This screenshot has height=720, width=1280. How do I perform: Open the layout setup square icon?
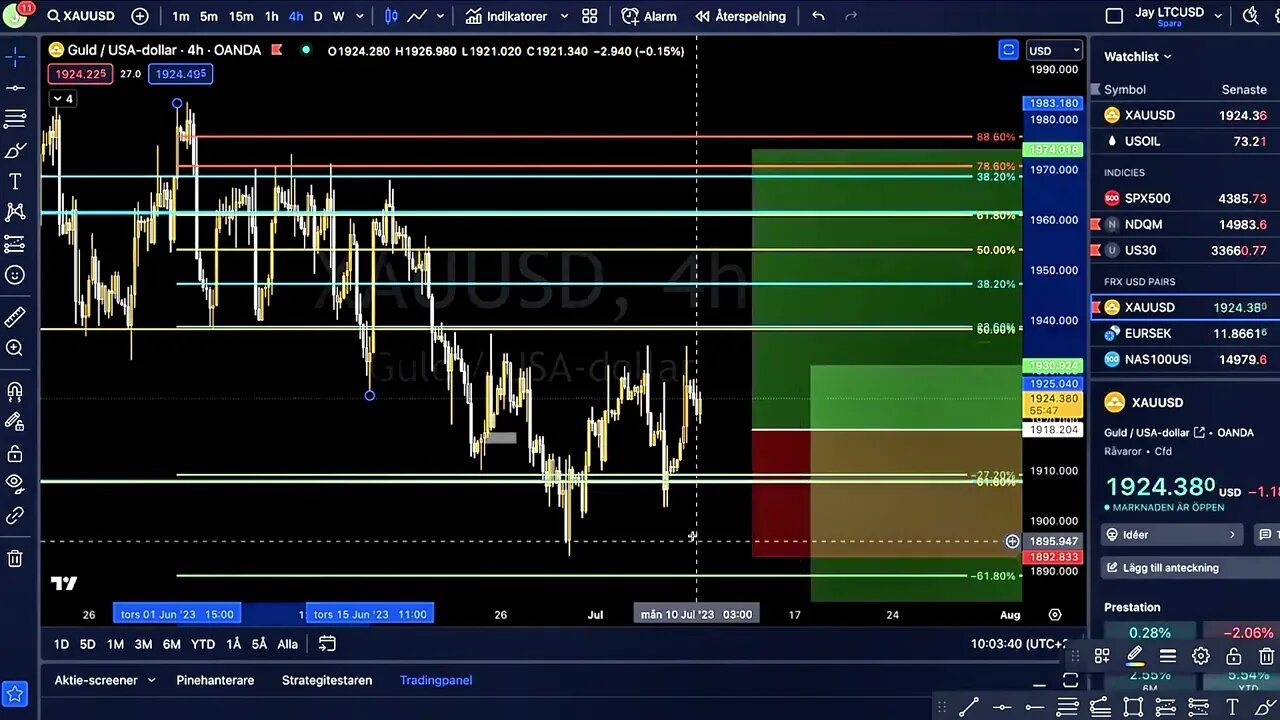click(1114, 16)
